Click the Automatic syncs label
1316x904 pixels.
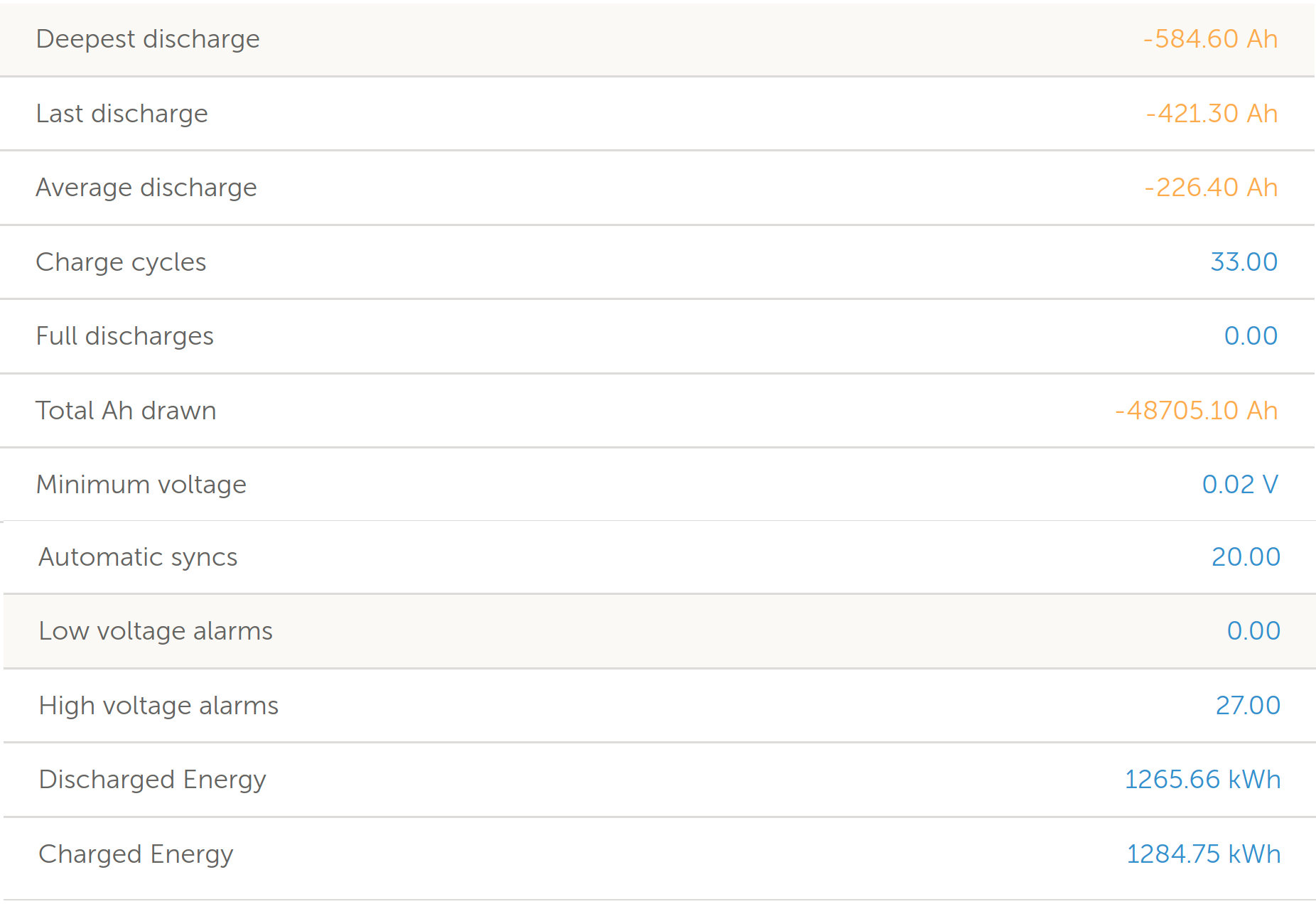coord(138,557)
